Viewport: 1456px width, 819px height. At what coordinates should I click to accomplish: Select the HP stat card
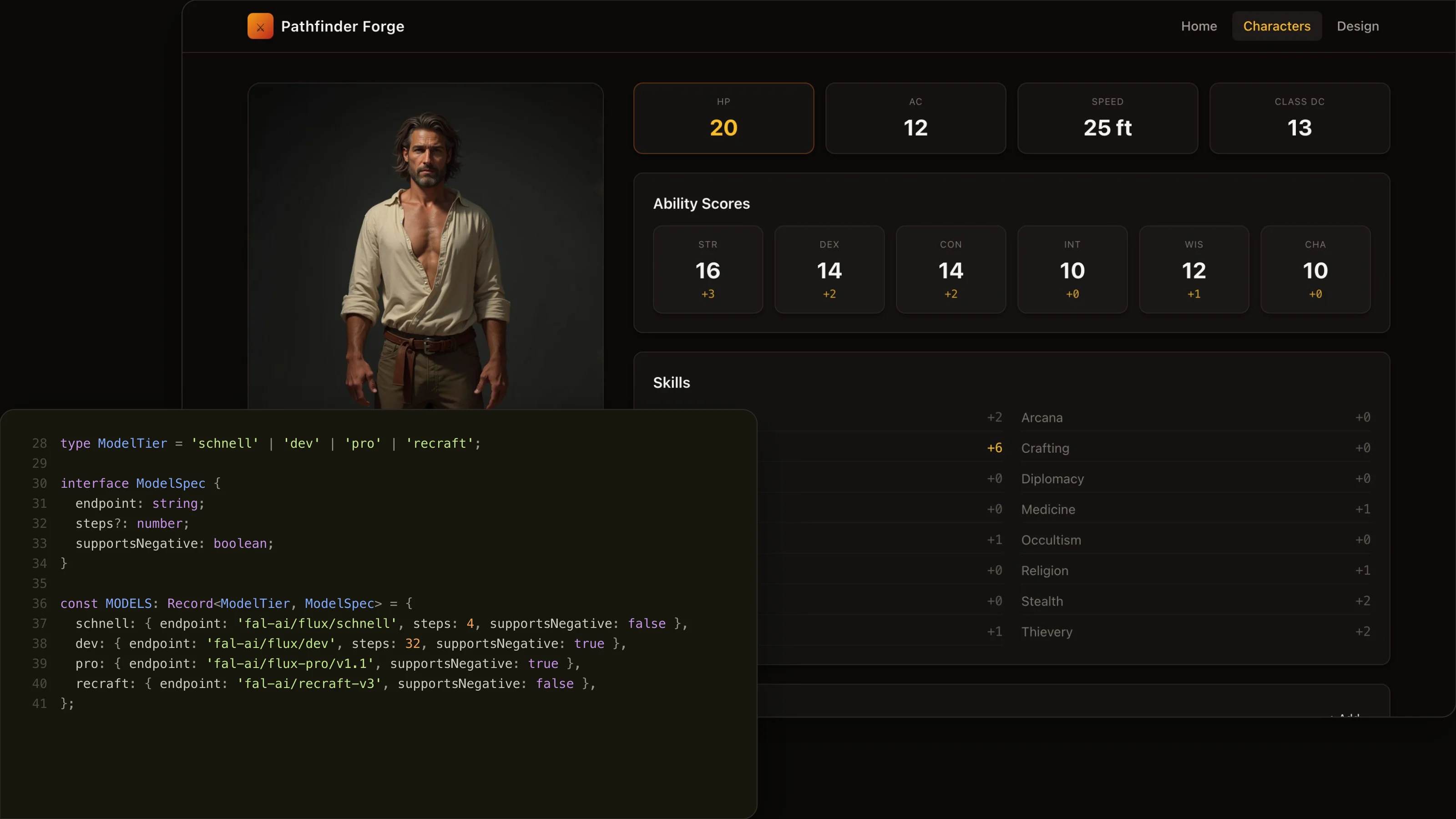tap(723, 118)
